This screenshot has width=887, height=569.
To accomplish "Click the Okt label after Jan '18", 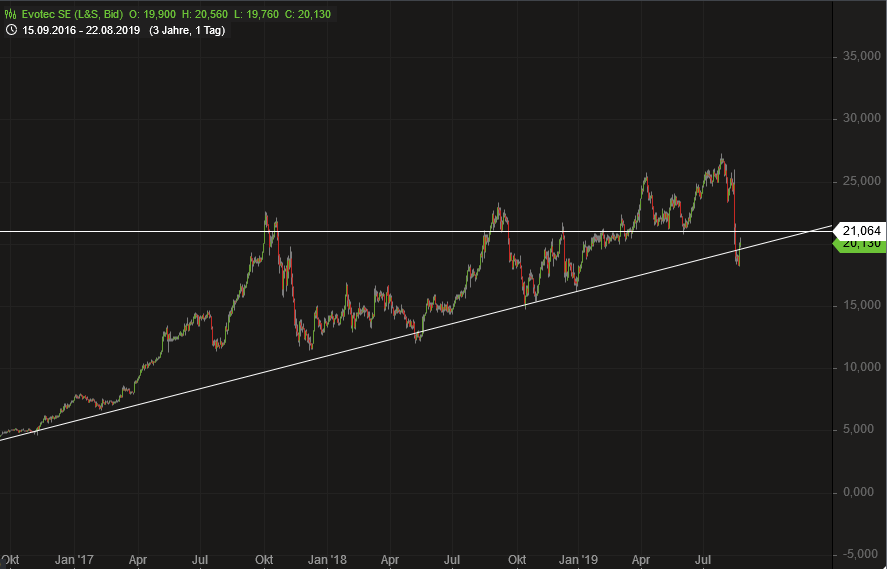I will tap(517, 560).
